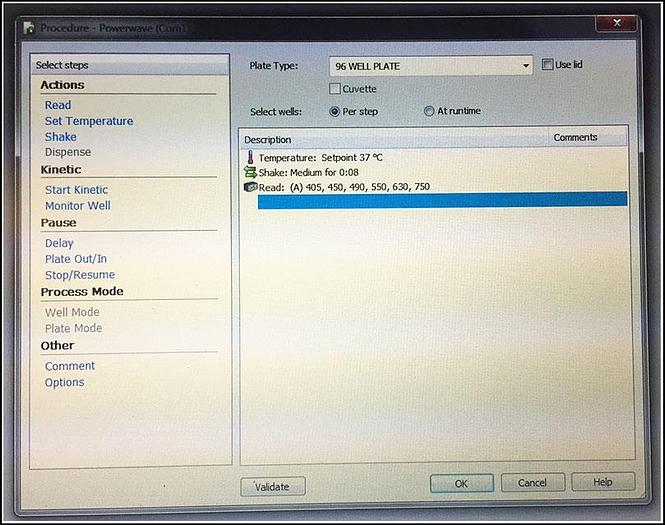
Task: Enable the Use lid checkbox
Action: [548, 64]
